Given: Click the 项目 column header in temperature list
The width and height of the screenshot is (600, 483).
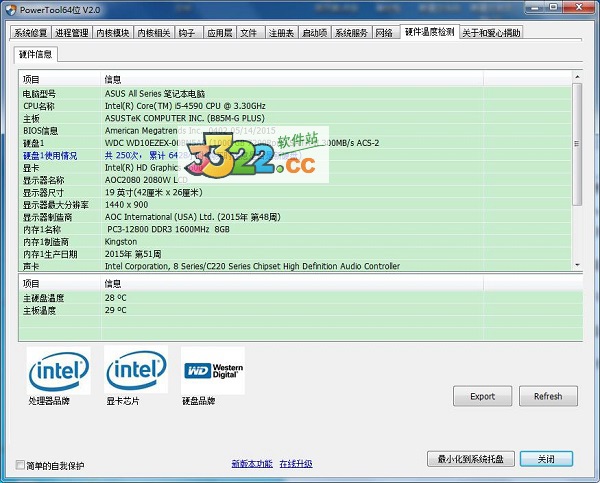Looking at the screenshot, I should (x=60, y=284).
